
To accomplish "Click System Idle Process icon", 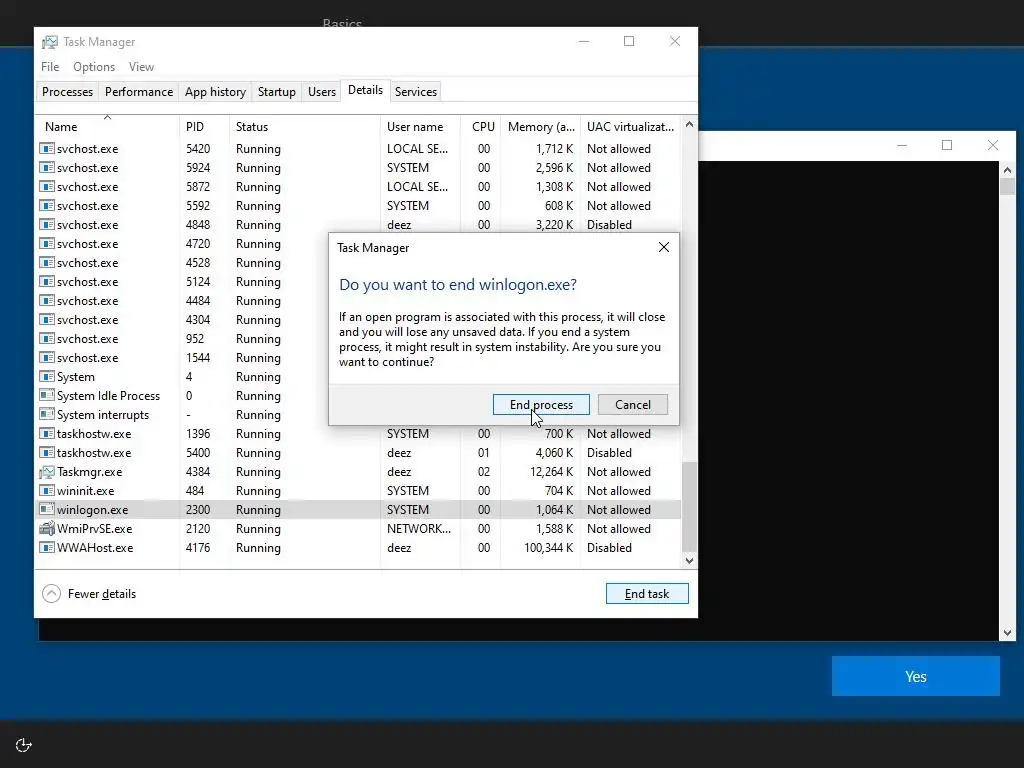I will pyautogui.click(x=46, y=395).
